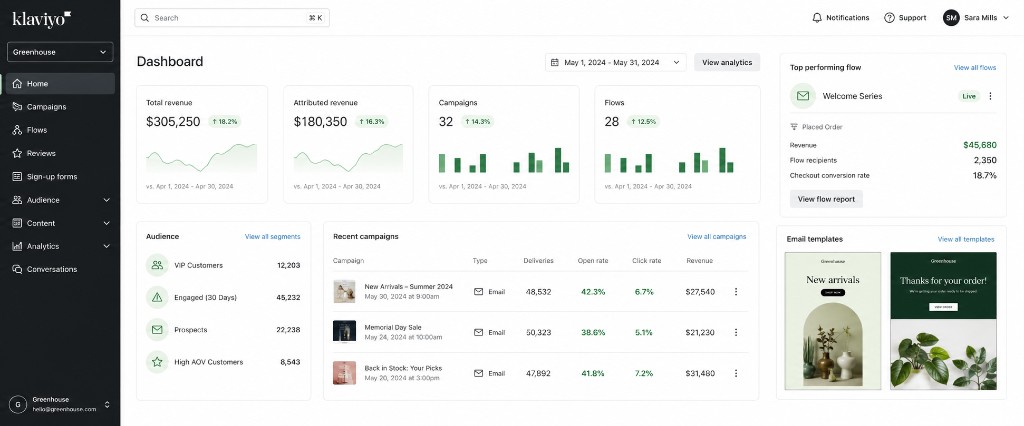Viewport: 1024px width, 426px height.
Task: Click the Notifications bell icon
Action: [x=816, y=18]
